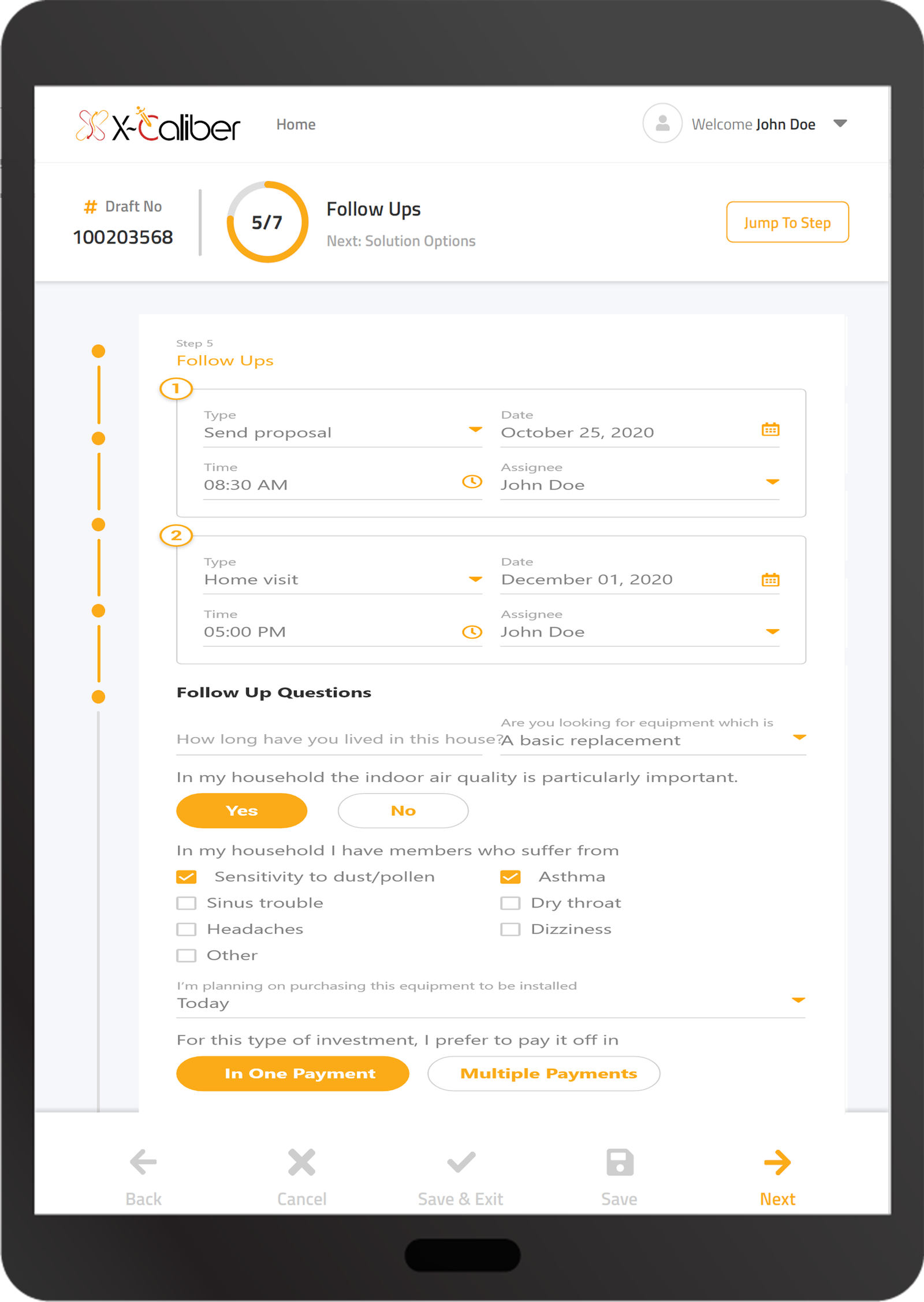The width and height of the screenshot is (924, 1302).
Task: Proceed with the Next arrow
Action: (777, 1162)
